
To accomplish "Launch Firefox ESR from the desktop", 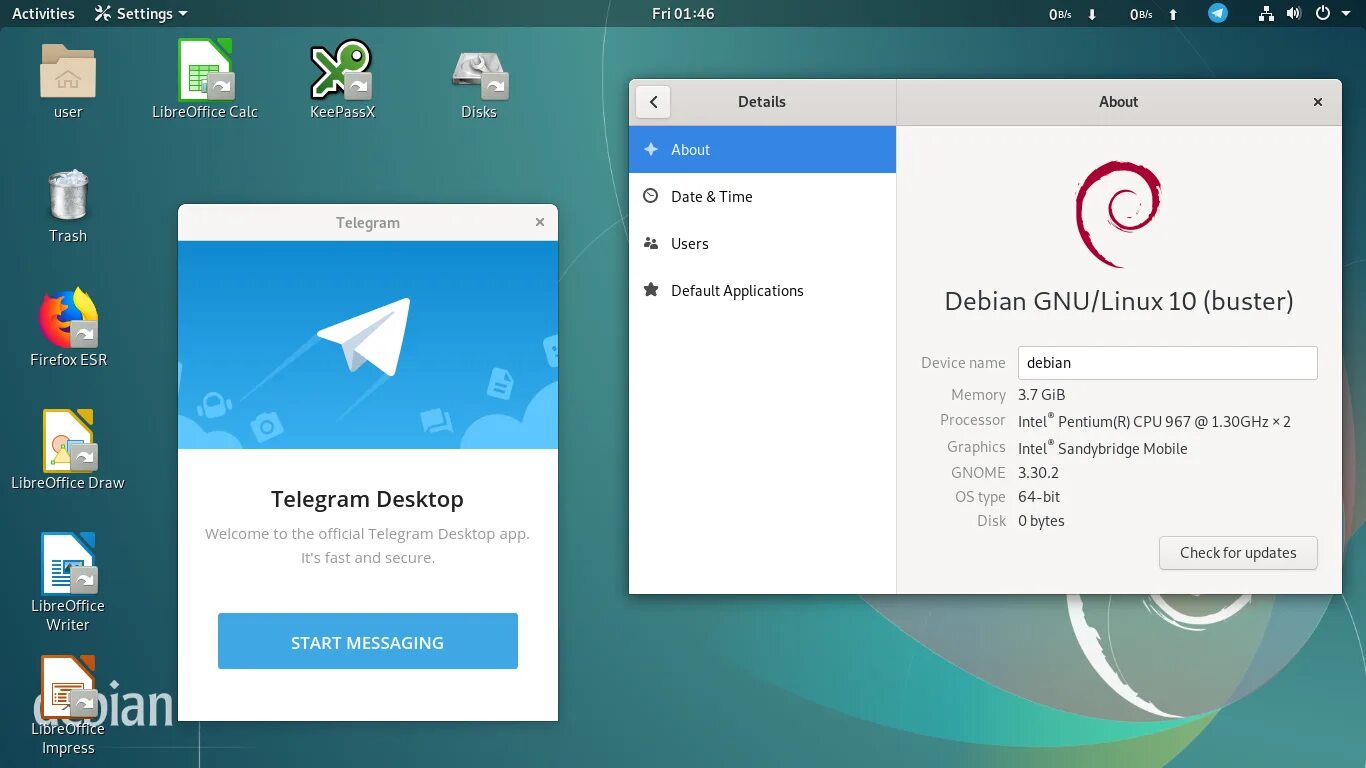I will click(68, 318).
